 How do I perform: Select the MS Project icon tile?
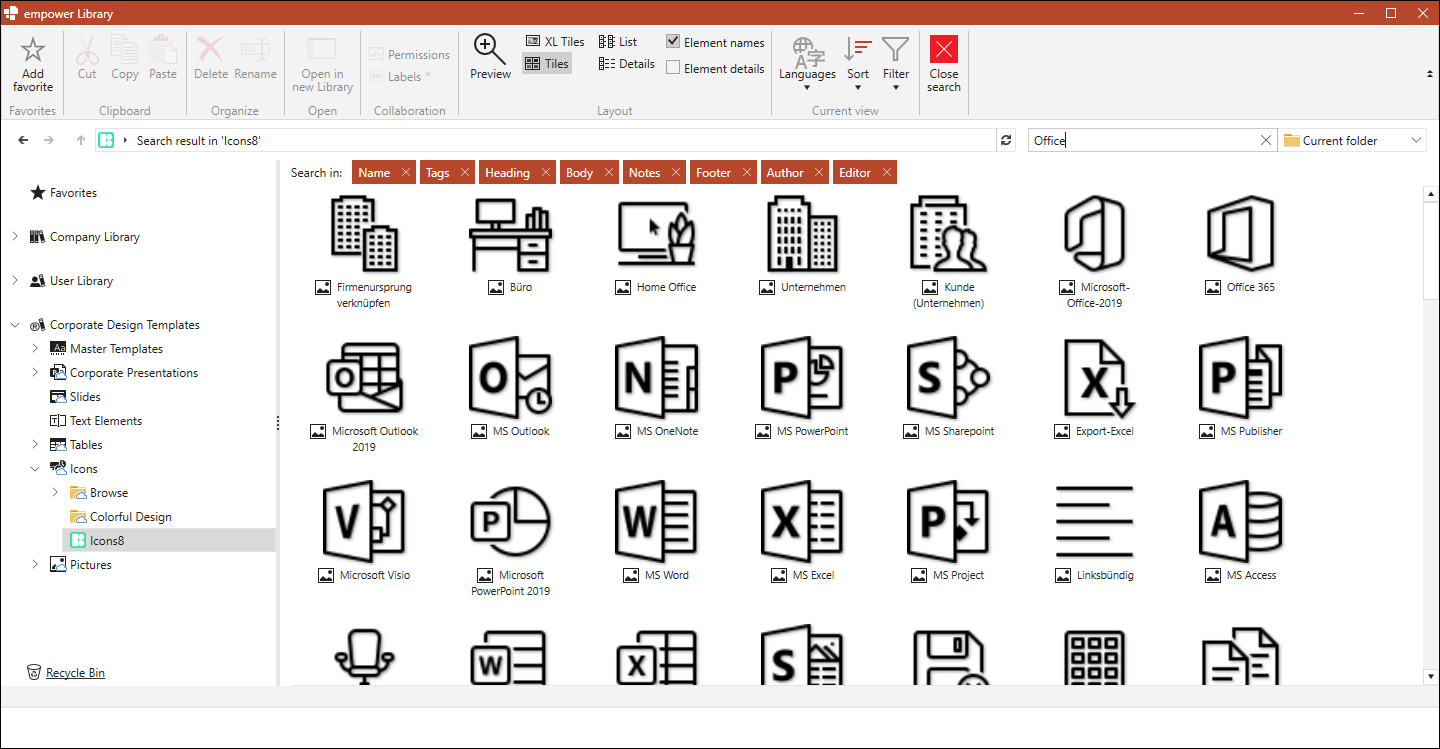point(948,532)
